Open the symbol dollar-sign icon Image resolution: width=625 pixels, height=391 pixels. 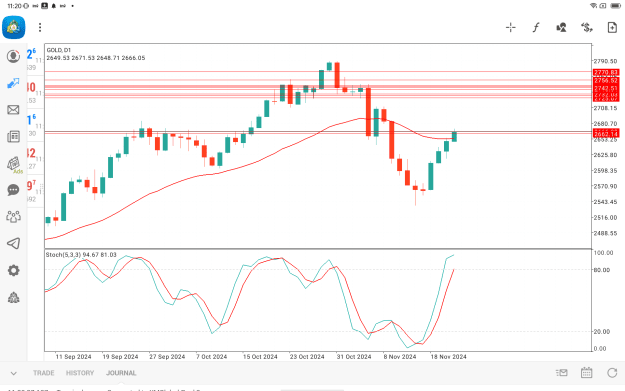(x=587, y=27)
